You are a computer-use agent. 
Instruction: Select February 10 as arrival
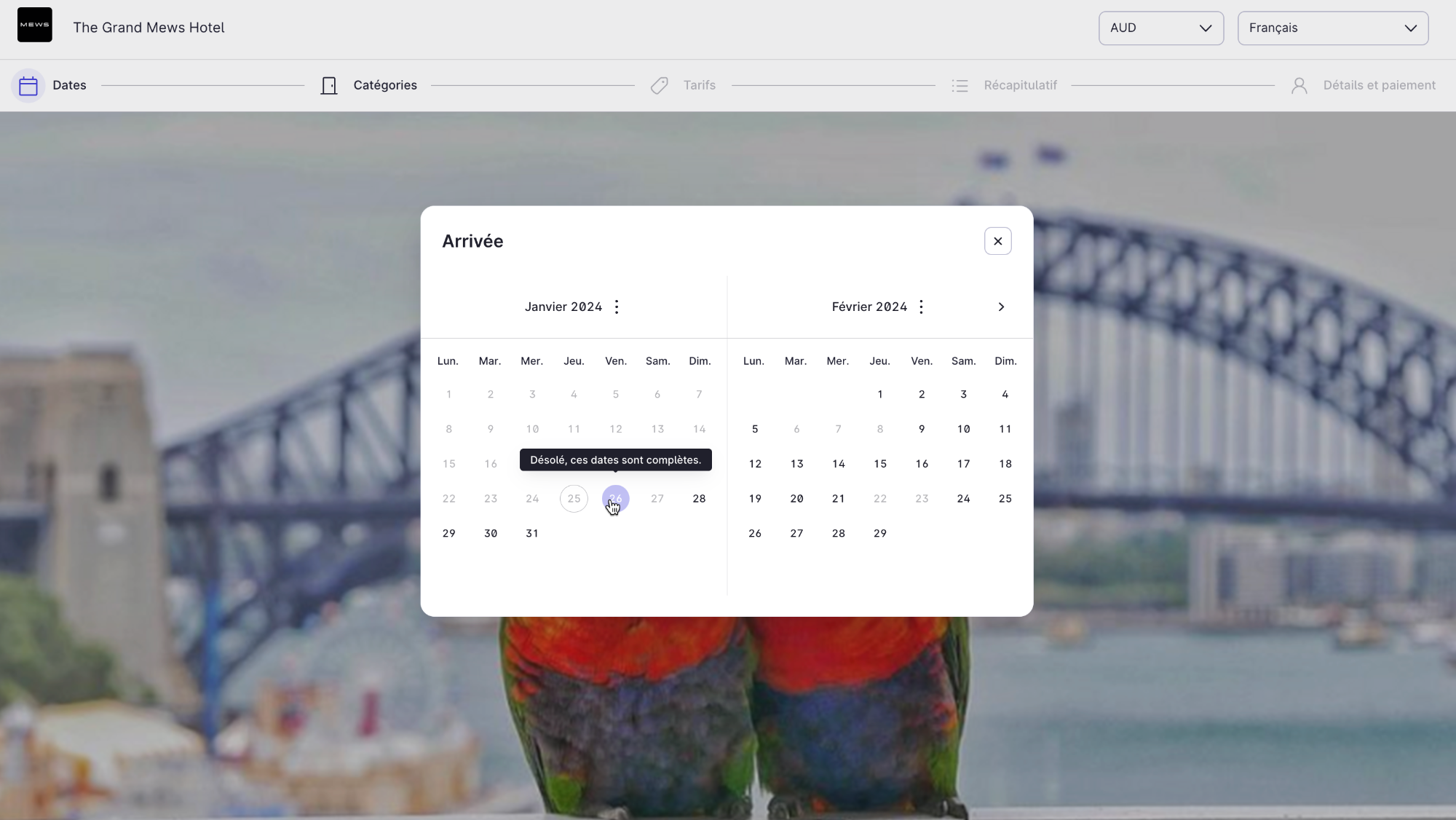click(x=964, y=429)
